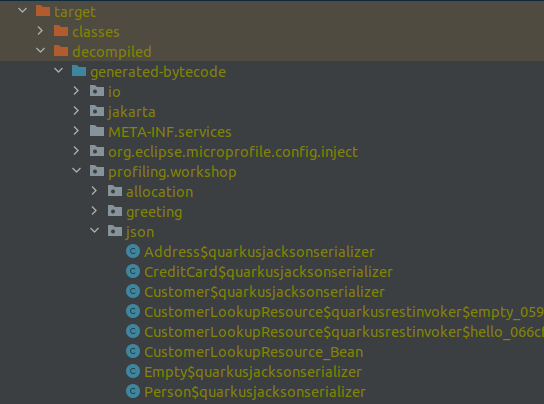Click the class icon beside Address$quarkusjacksonserializer
This screenshot has width=544, height=404.
pos(133,251)
